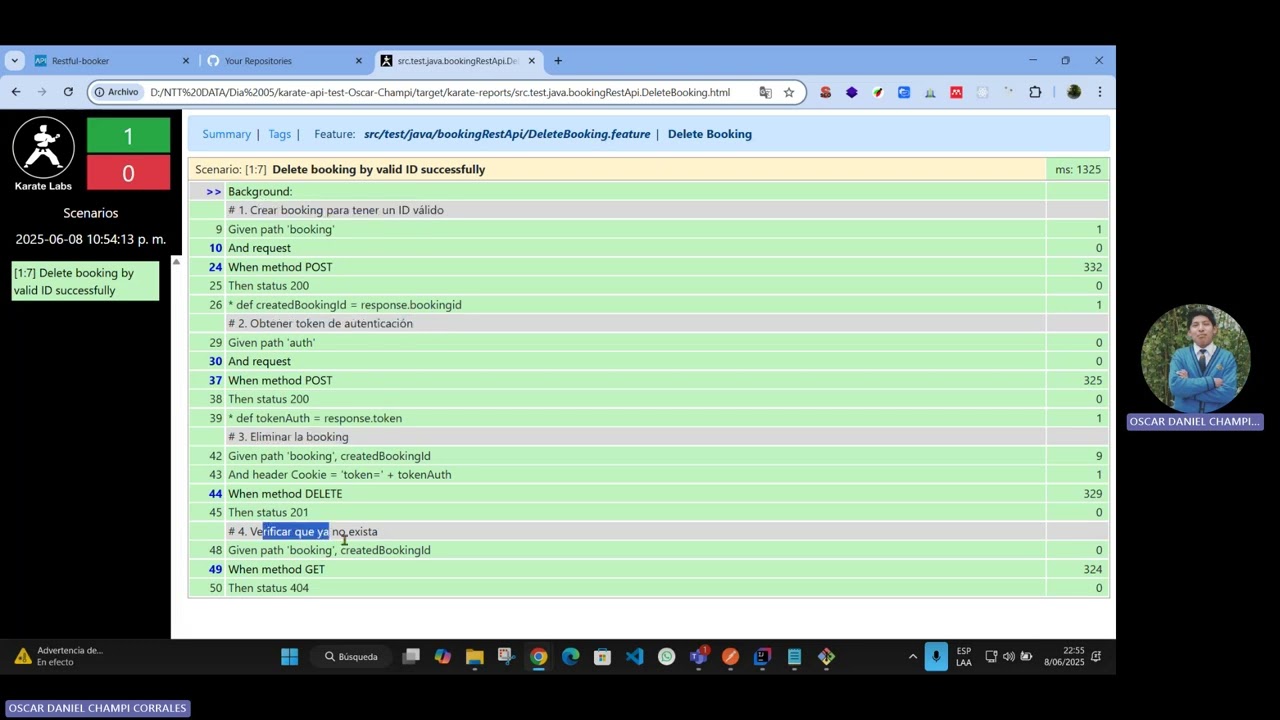Click the ESP LAA language indicator
Viewport: 1280px width, 720px height.
tap(964, 657)
